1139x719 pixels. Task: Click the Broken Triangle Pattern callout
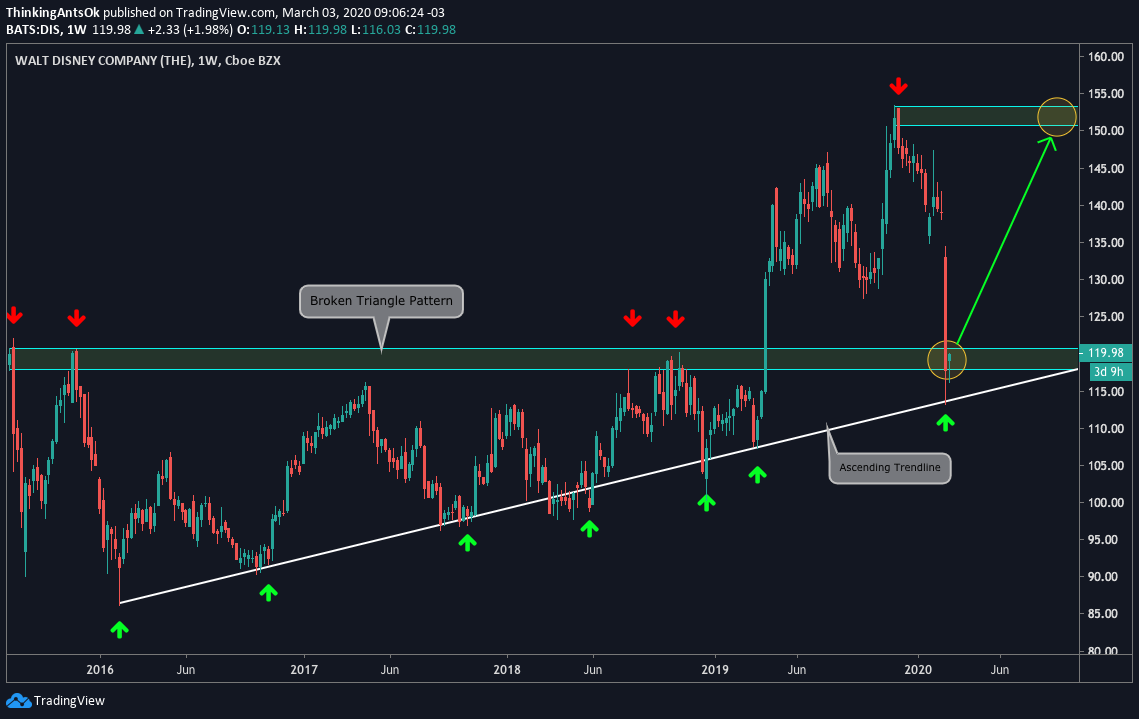pos(381,301)
